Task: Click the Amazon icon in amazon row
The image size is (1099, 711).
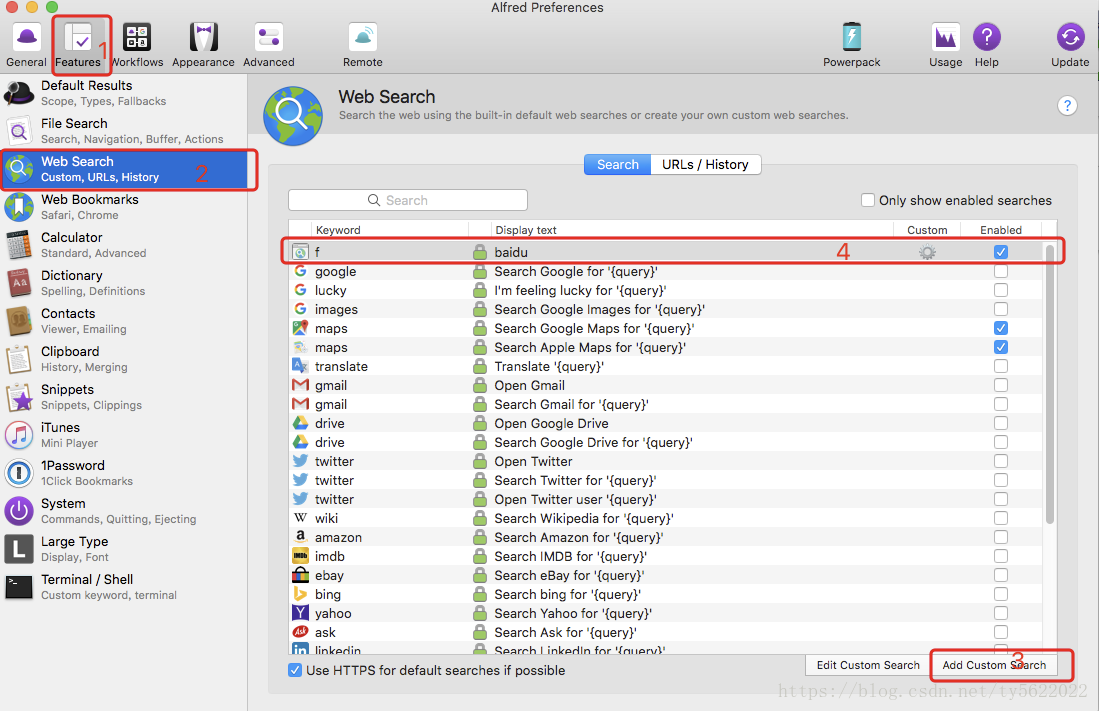Action: click(x=300, y=536)
